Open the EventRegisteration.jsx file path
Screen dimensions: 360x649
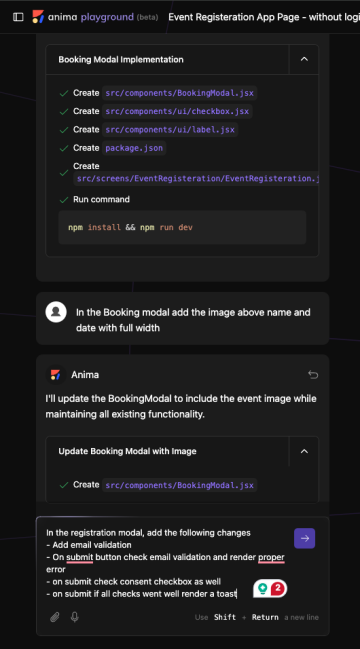pyautogui.click(x=197, y=179)
